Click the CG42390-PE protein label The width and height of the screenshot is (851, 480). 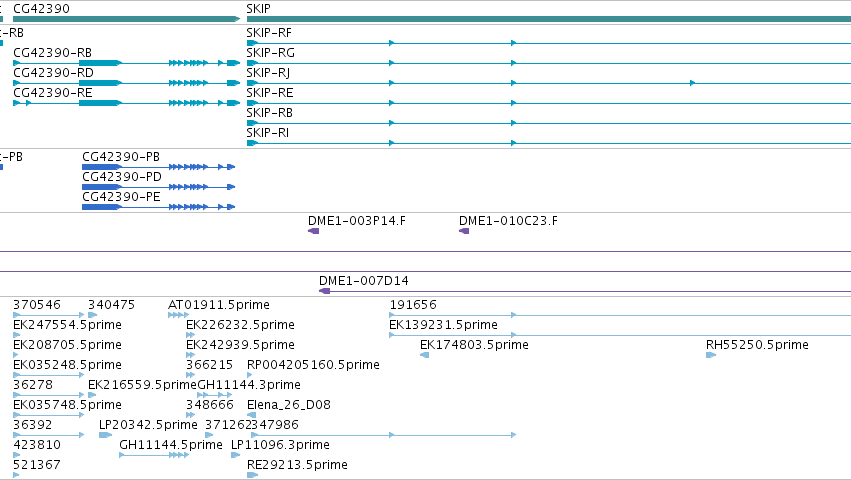pos(122,197)
